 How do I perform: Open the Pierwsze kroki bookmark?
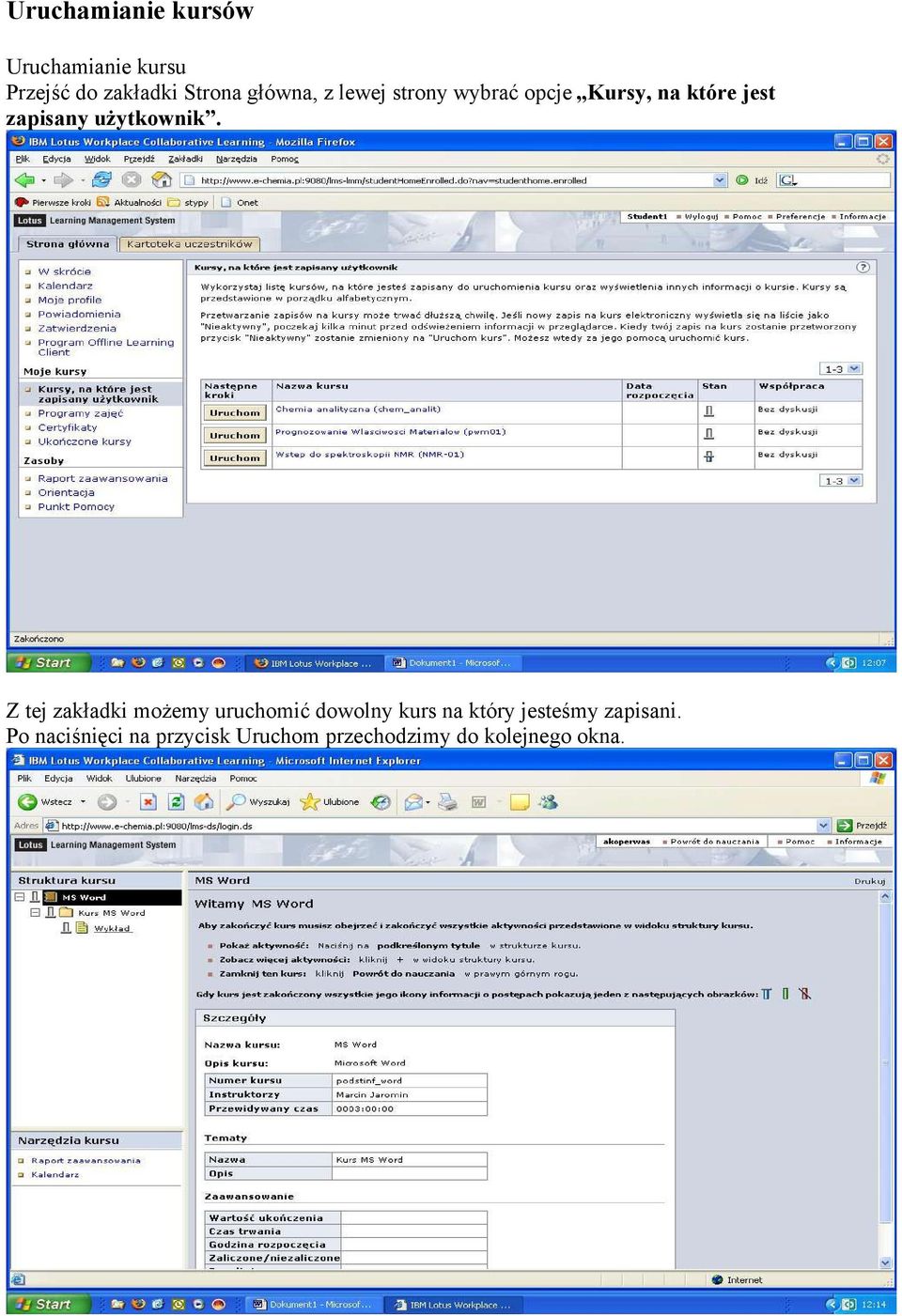point(54,202)
